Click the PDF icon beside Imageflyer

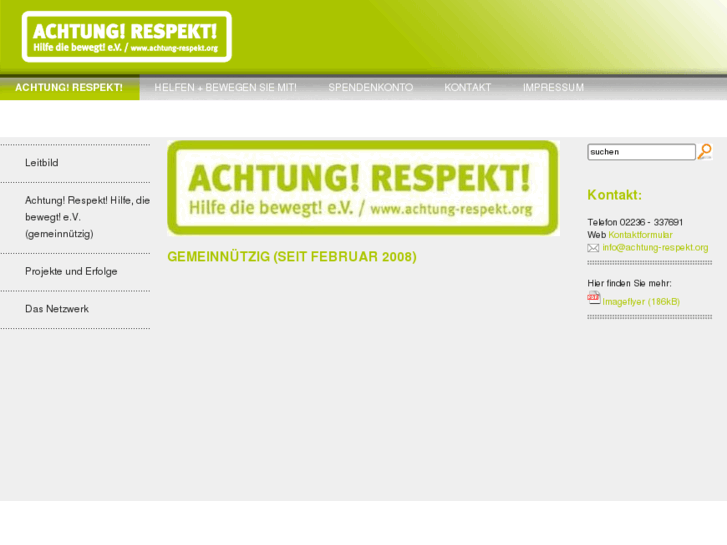(x=593, y=298)
